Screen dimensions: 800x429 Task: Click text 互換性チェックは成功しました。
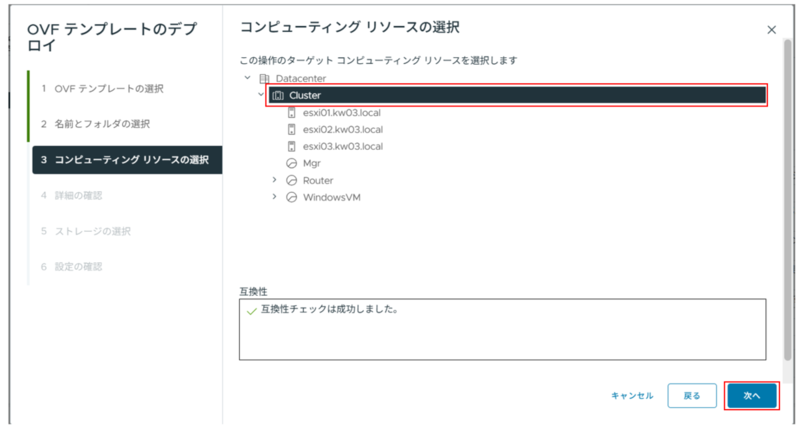(330, 309)
